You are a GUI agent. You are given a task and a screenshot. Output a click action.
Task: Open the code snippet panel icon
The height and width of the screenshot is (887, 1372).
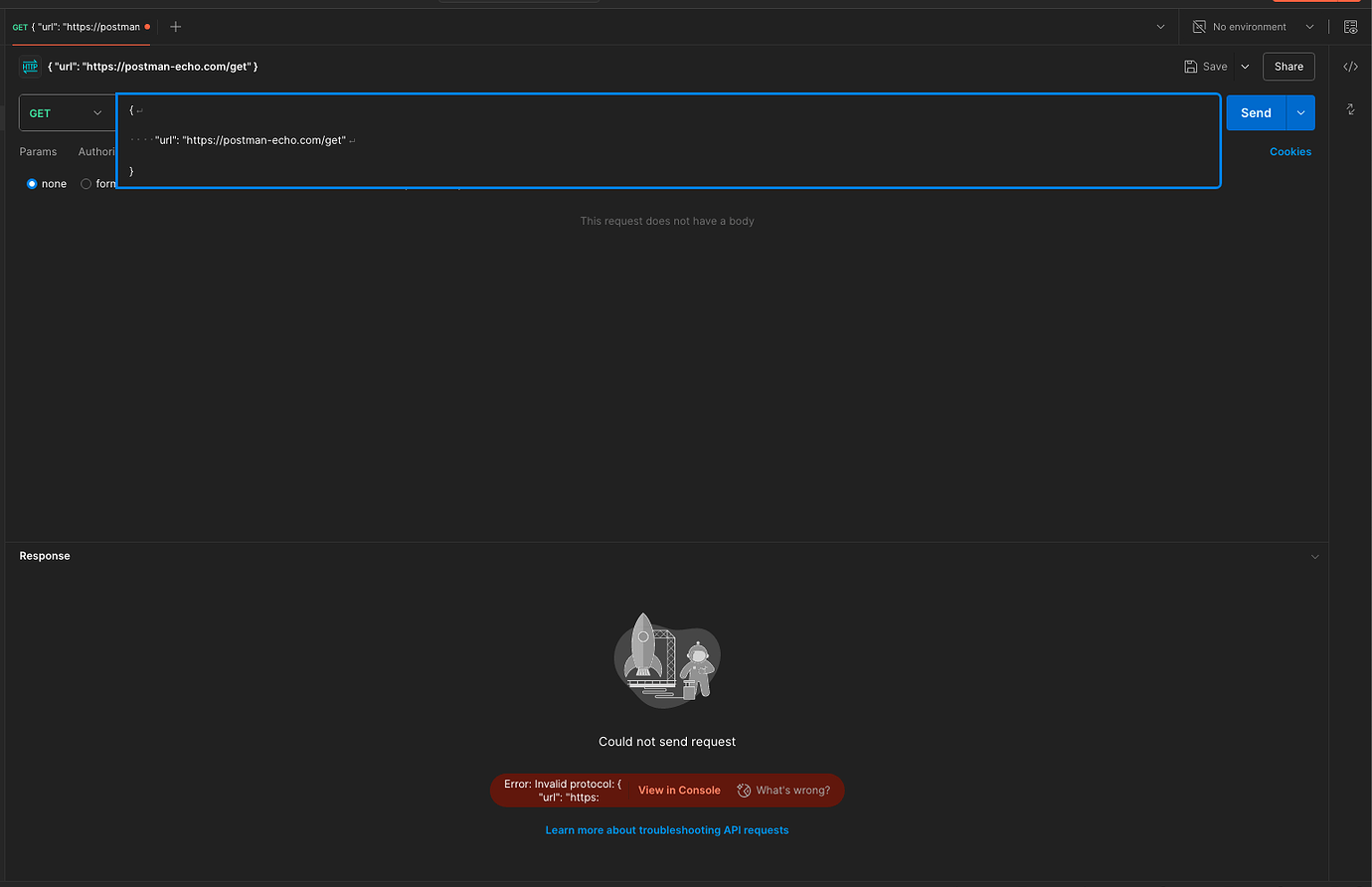click(x=1349, y=66)
